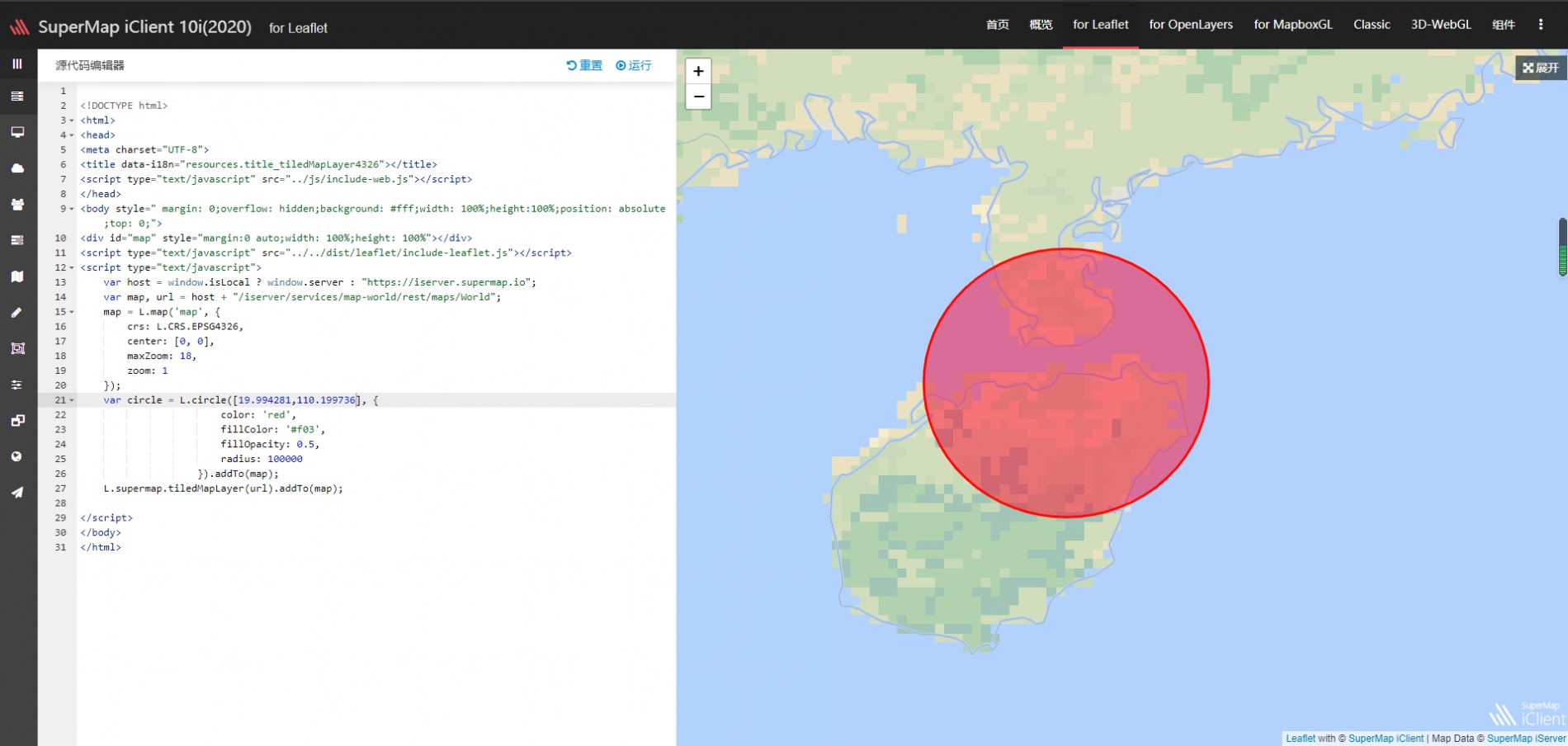Click the 展开 expand map button
1568x746 pixels.
click(x=1541, y=68)
